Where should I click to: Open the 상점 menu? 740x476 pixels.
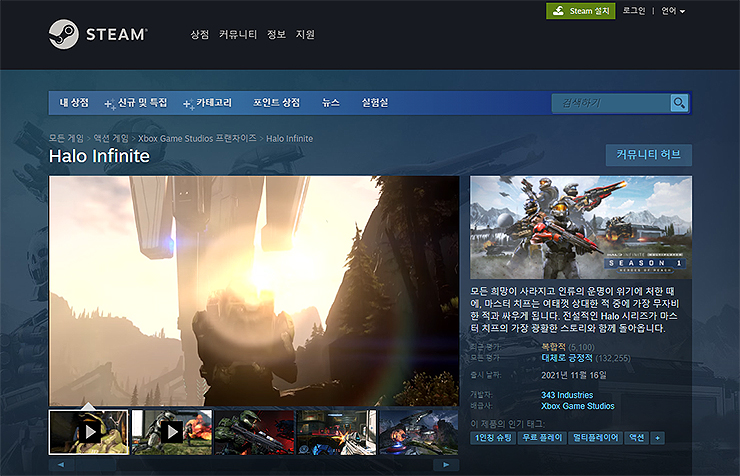[199, 34]
